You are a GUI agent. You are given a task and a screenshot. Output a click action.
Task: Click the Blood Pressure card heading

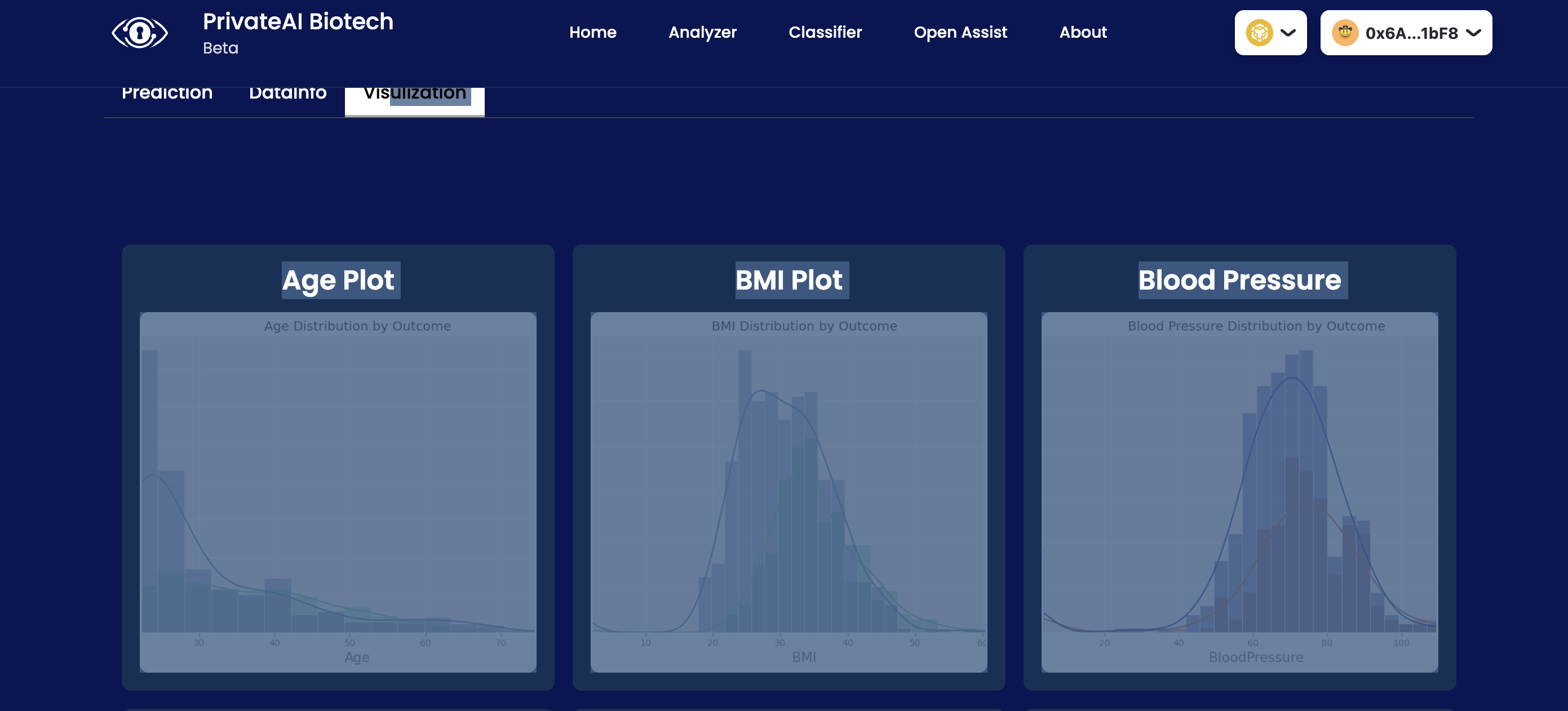tap(1239, 280)
